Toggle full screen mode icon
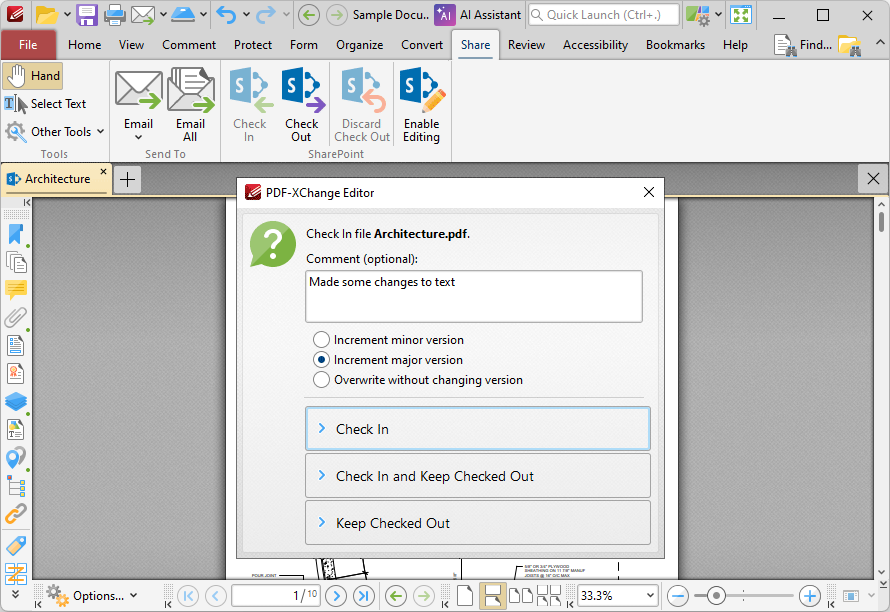 (x=741, y=15)
